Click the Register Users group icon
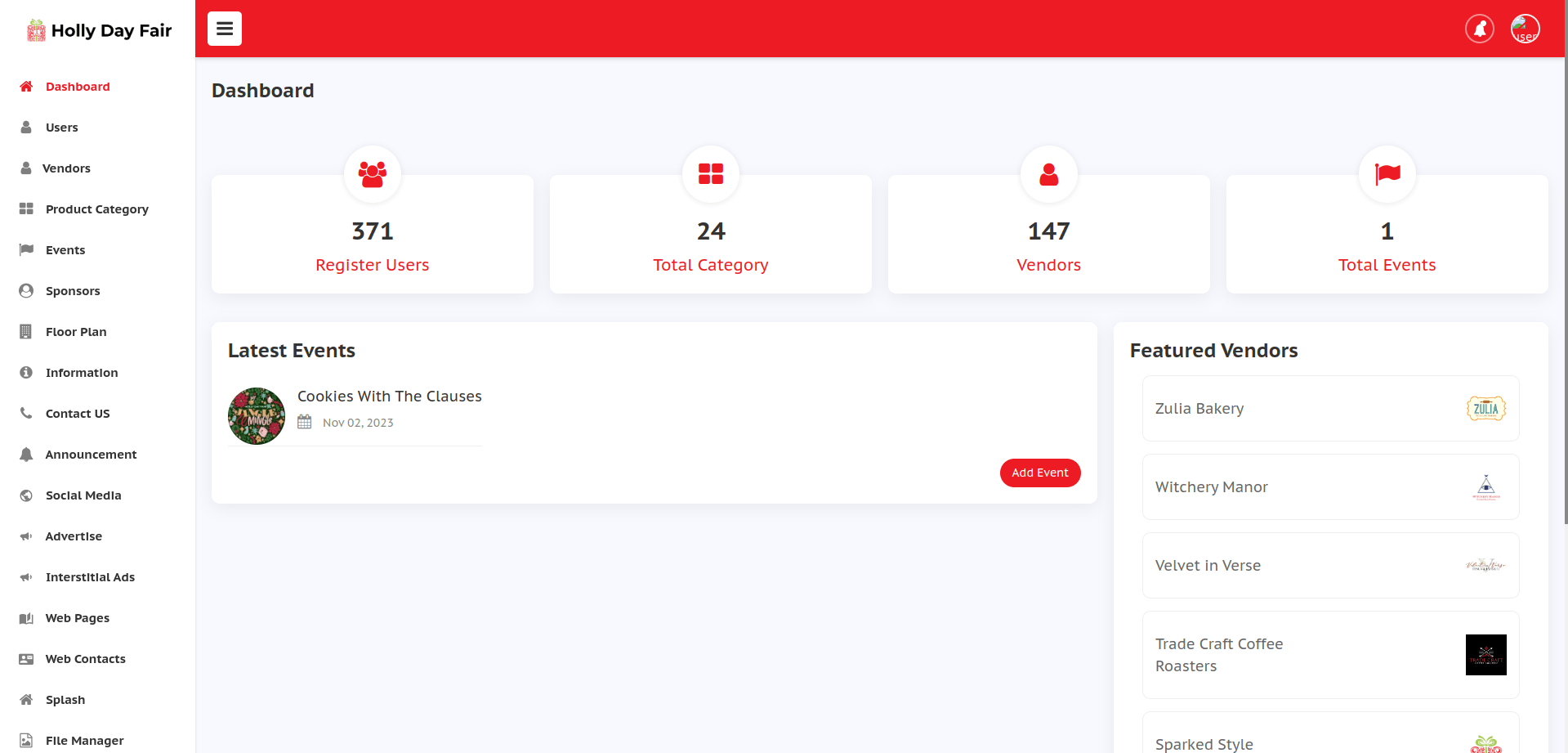 click(x=373, y=174)
